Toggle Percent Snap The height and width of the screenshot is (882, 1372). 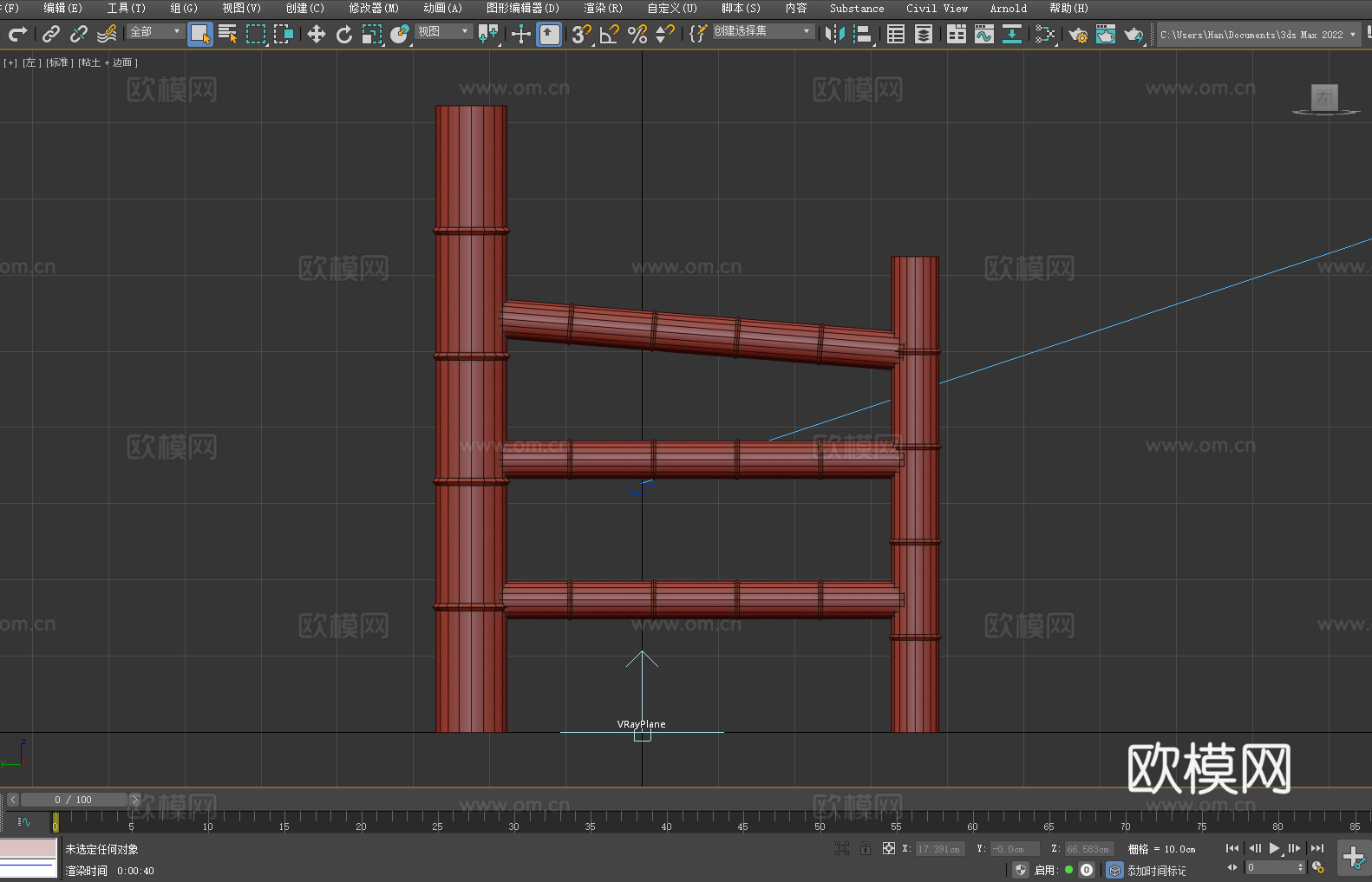point(637,34)
